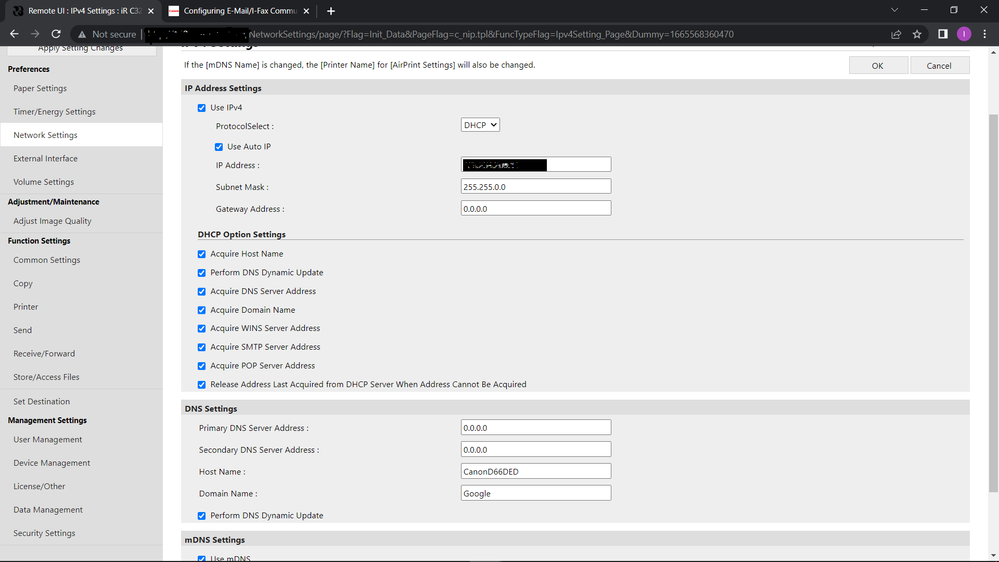Screen dimensions: 999x562
Task: Uncheck the Use IPv4 checkbox
Action: [x=202, y=108]
